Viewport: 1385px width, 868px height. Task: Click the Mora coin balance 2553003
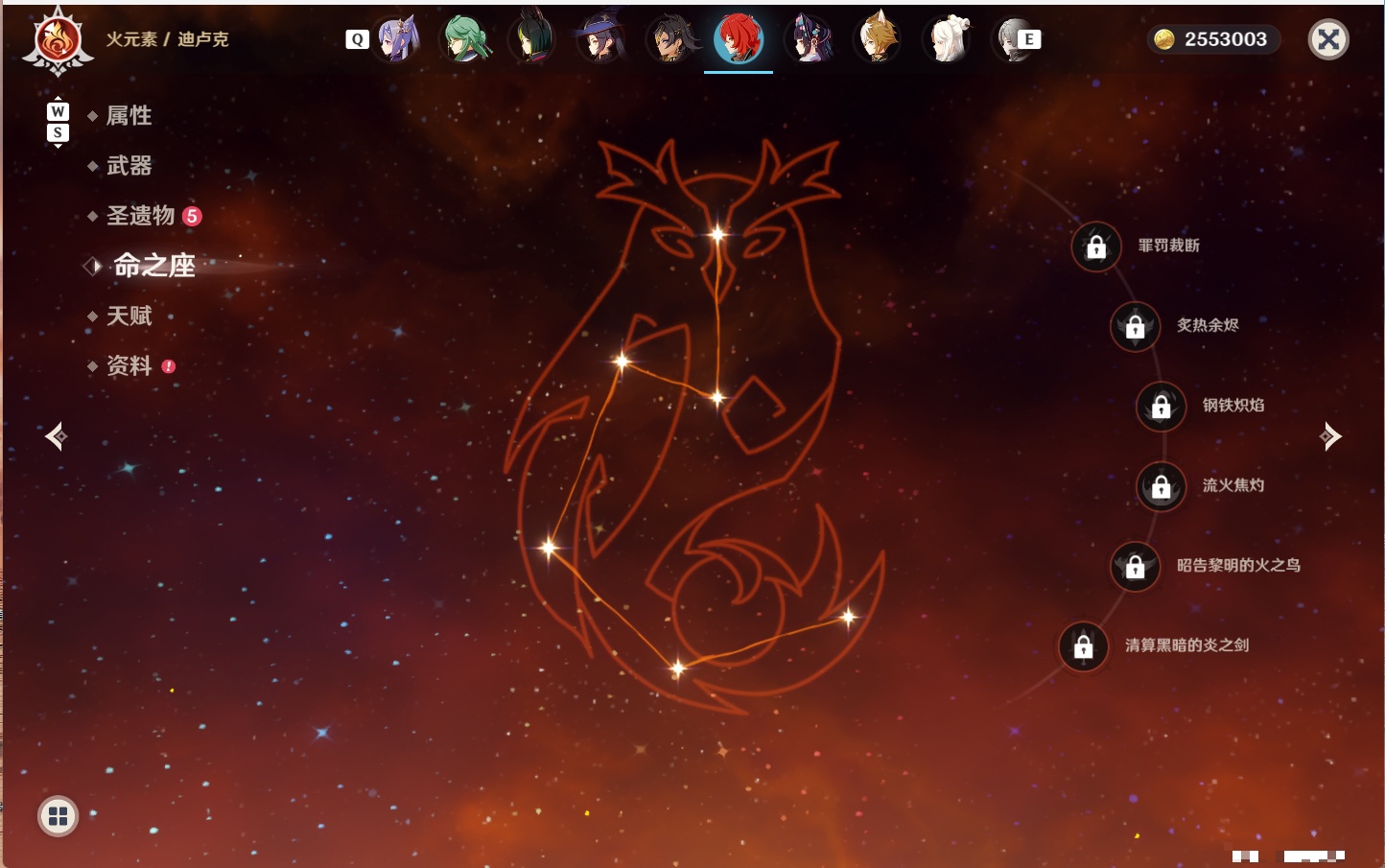(1213, 39)
